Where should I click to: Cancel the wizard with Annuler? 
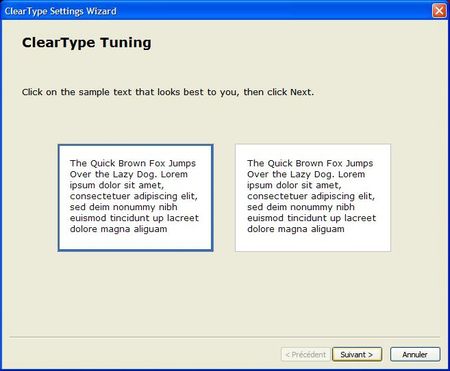[415, 354]
